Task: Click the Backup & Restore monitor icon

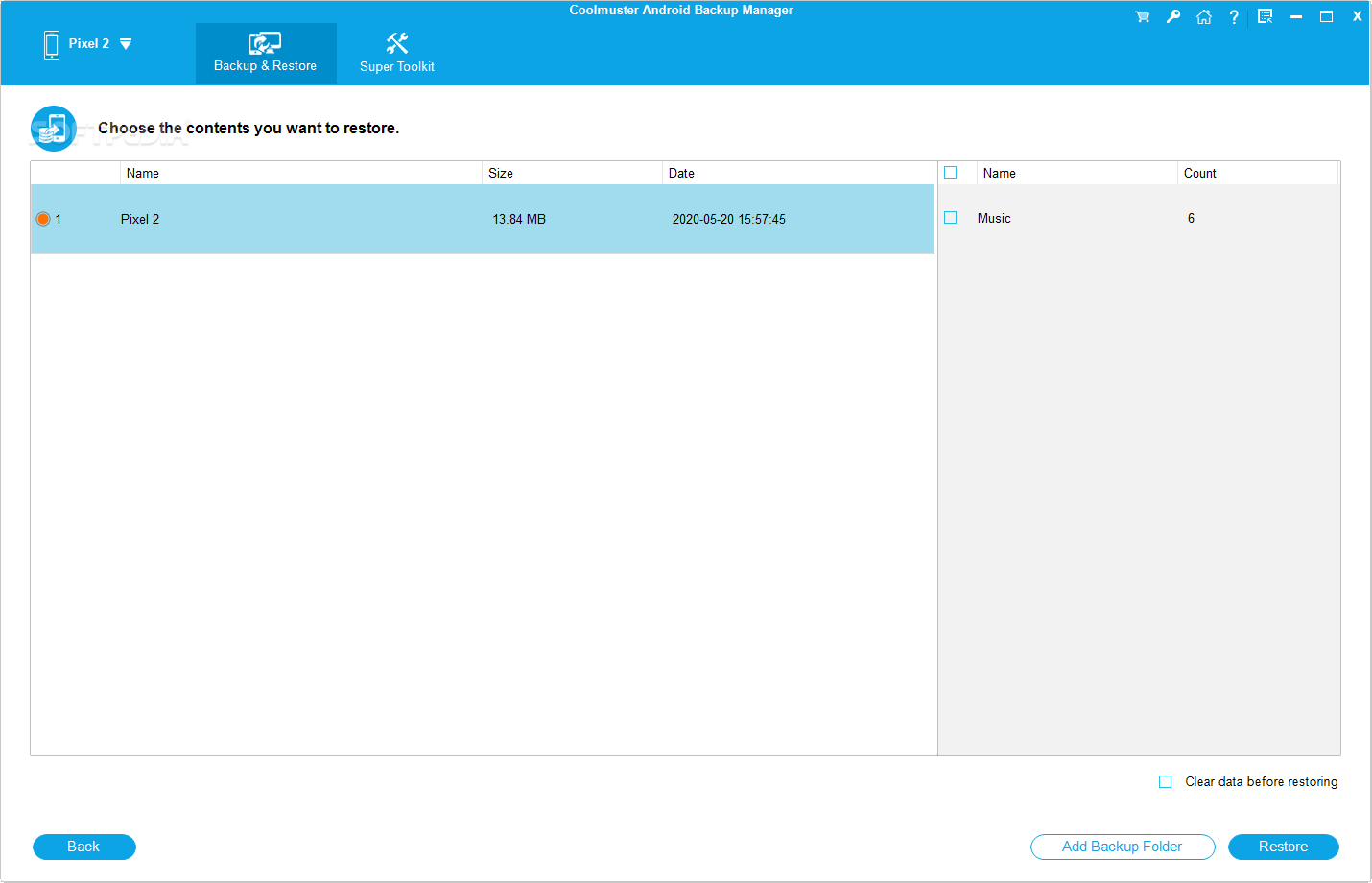Action: 265,43
